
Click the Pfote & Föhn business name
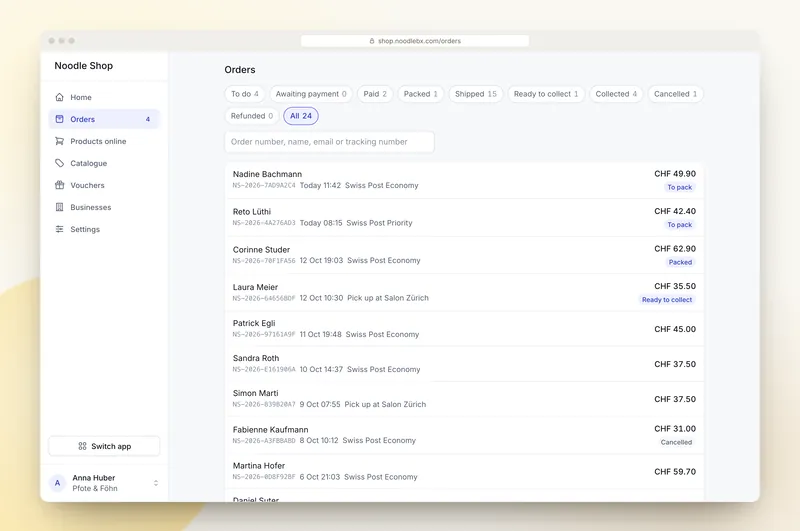coord(95,488)
